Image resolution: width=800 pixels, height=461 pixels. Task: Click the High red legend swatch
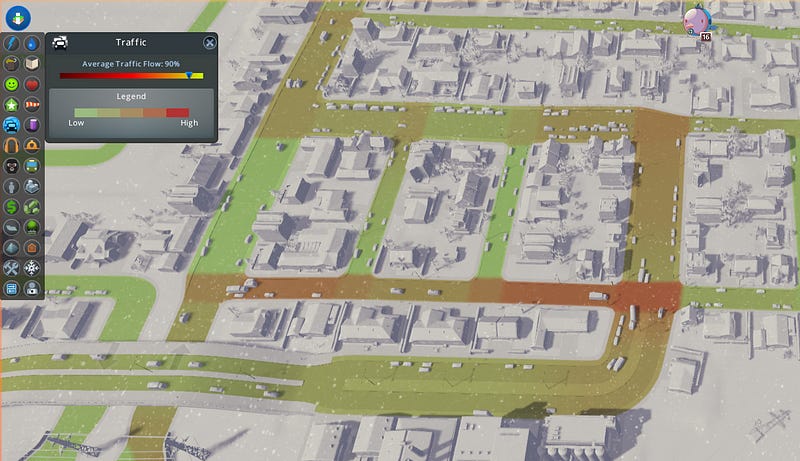pyautogui.click(x=178, y=113)
